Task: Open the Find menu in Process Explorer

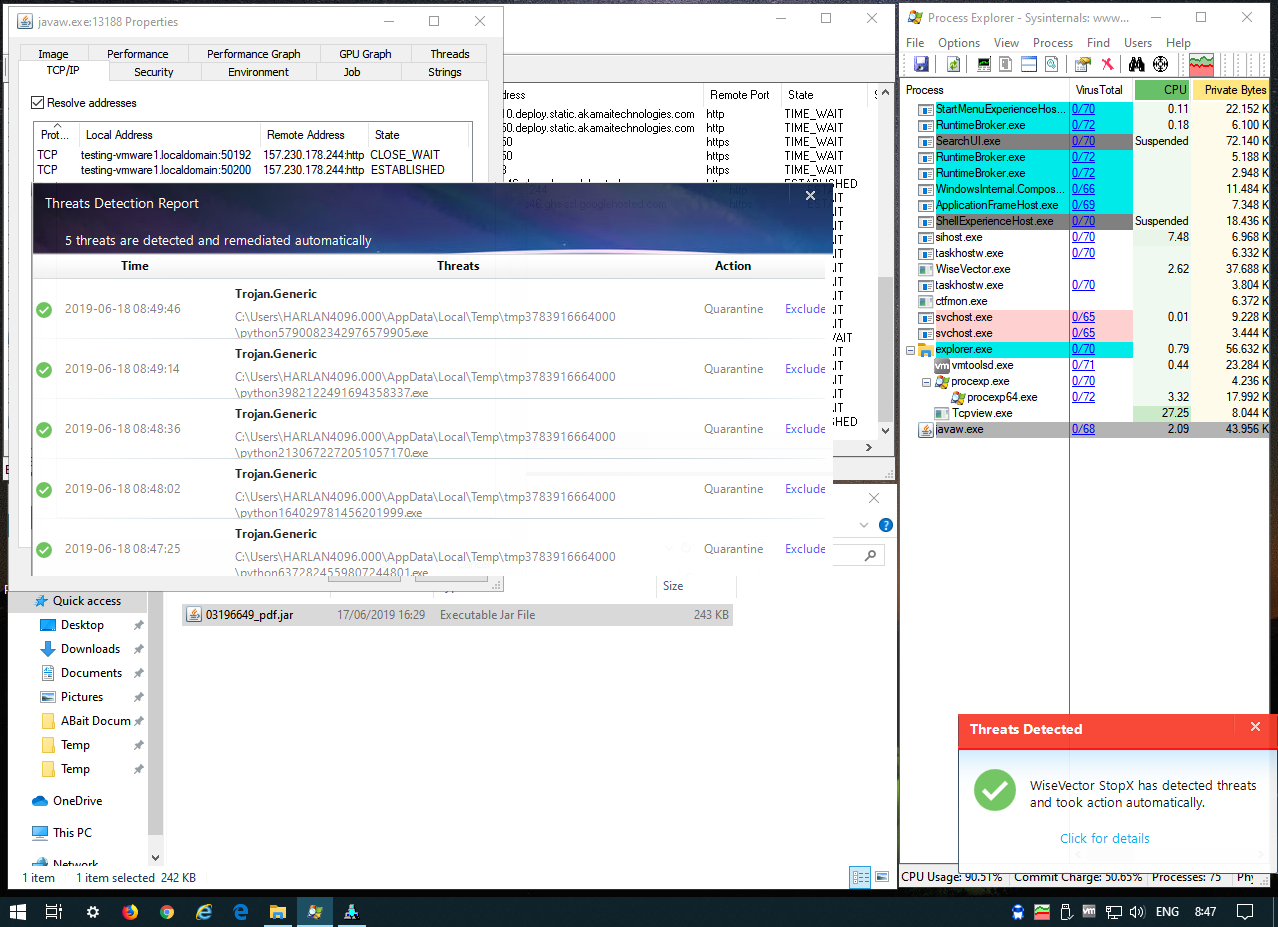Action: [1098, 43]
